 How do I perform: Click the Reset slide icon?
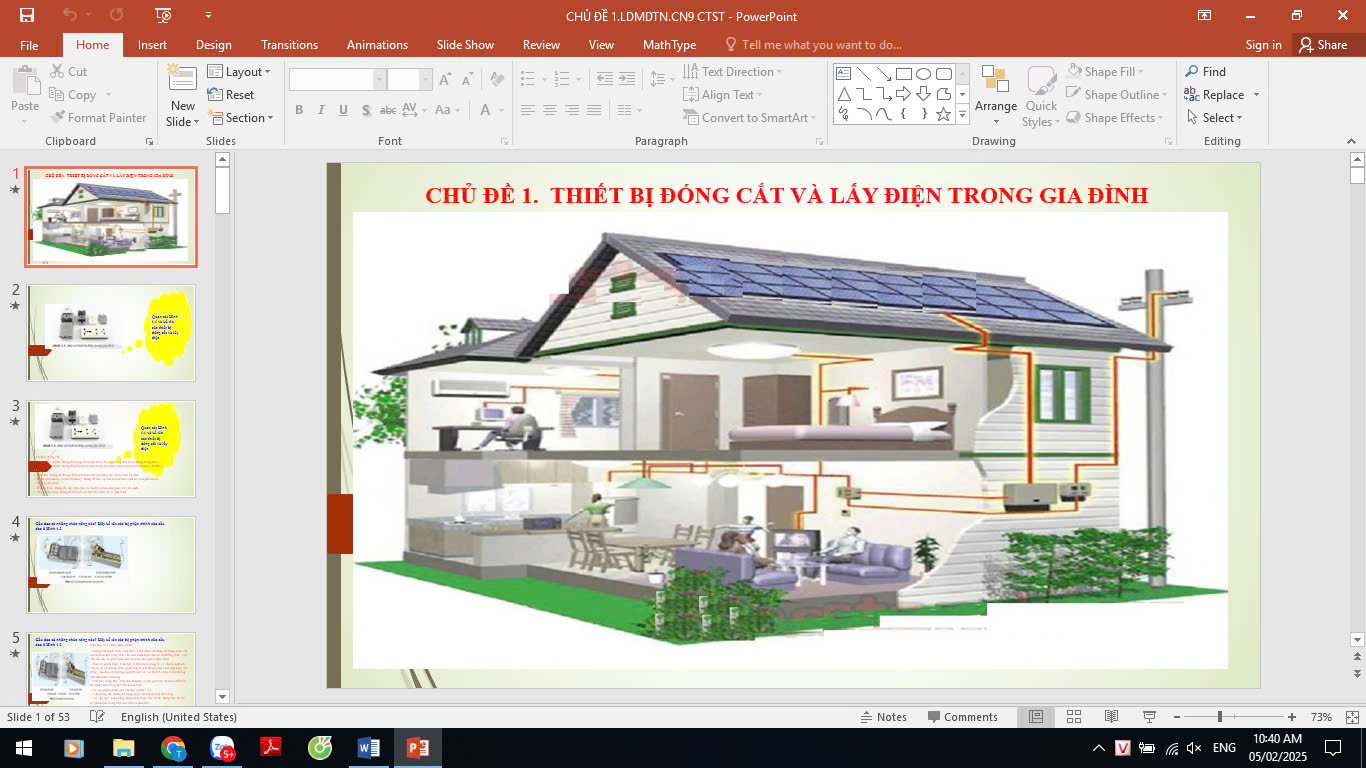tap(231, 95)
